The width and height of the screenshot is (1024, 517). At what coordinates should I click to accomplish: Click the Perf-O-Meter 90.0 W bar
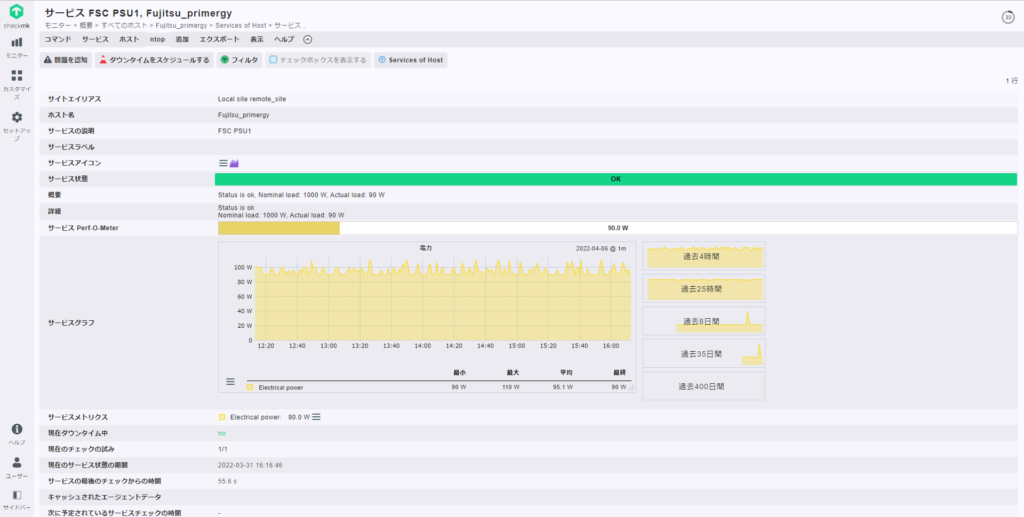[617, 228]
